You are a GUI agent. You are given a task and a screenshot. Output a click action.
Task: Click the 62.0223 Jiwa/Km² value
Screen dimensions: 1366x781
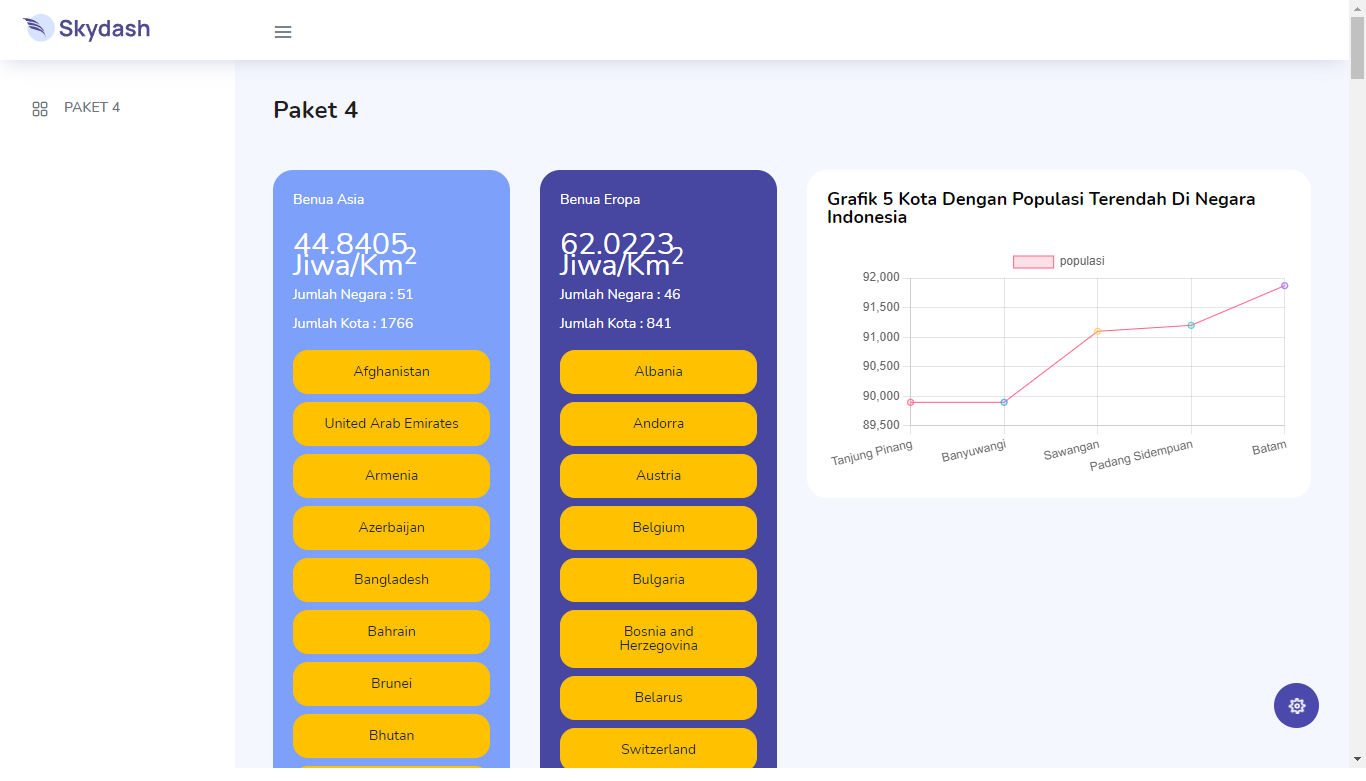click(622, 254)
